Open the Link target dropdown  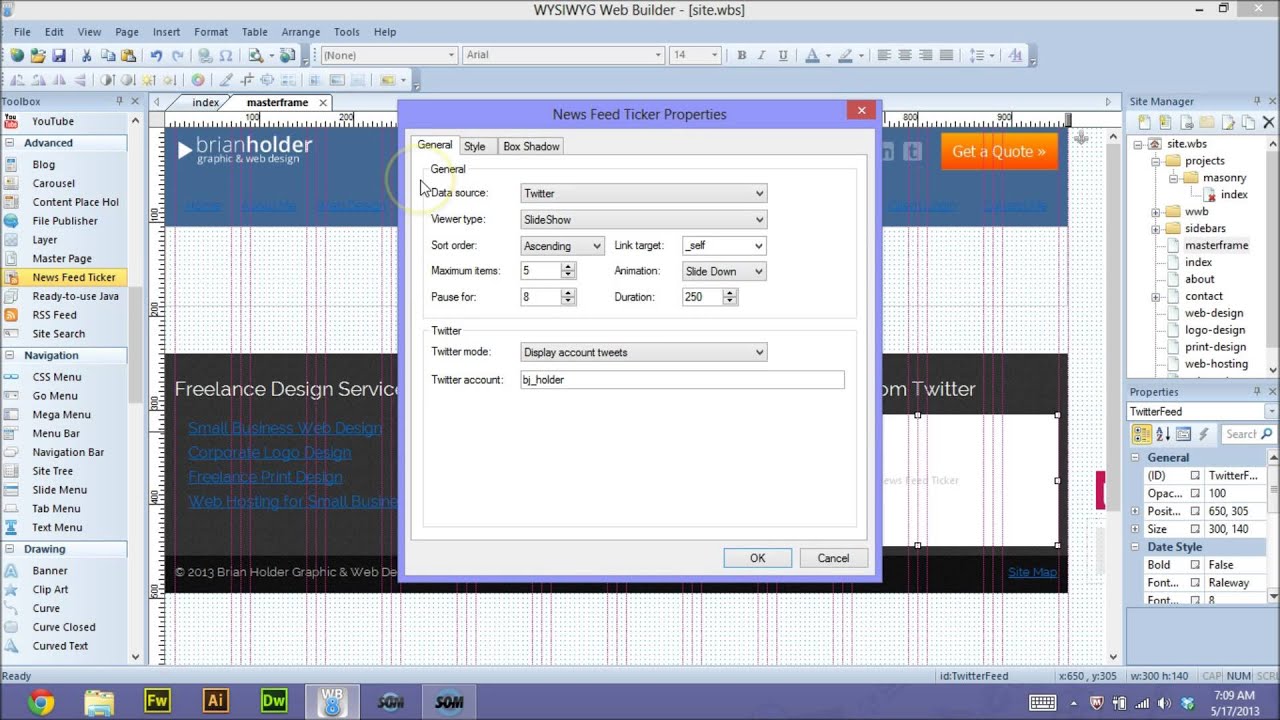[x=759, y=246]
